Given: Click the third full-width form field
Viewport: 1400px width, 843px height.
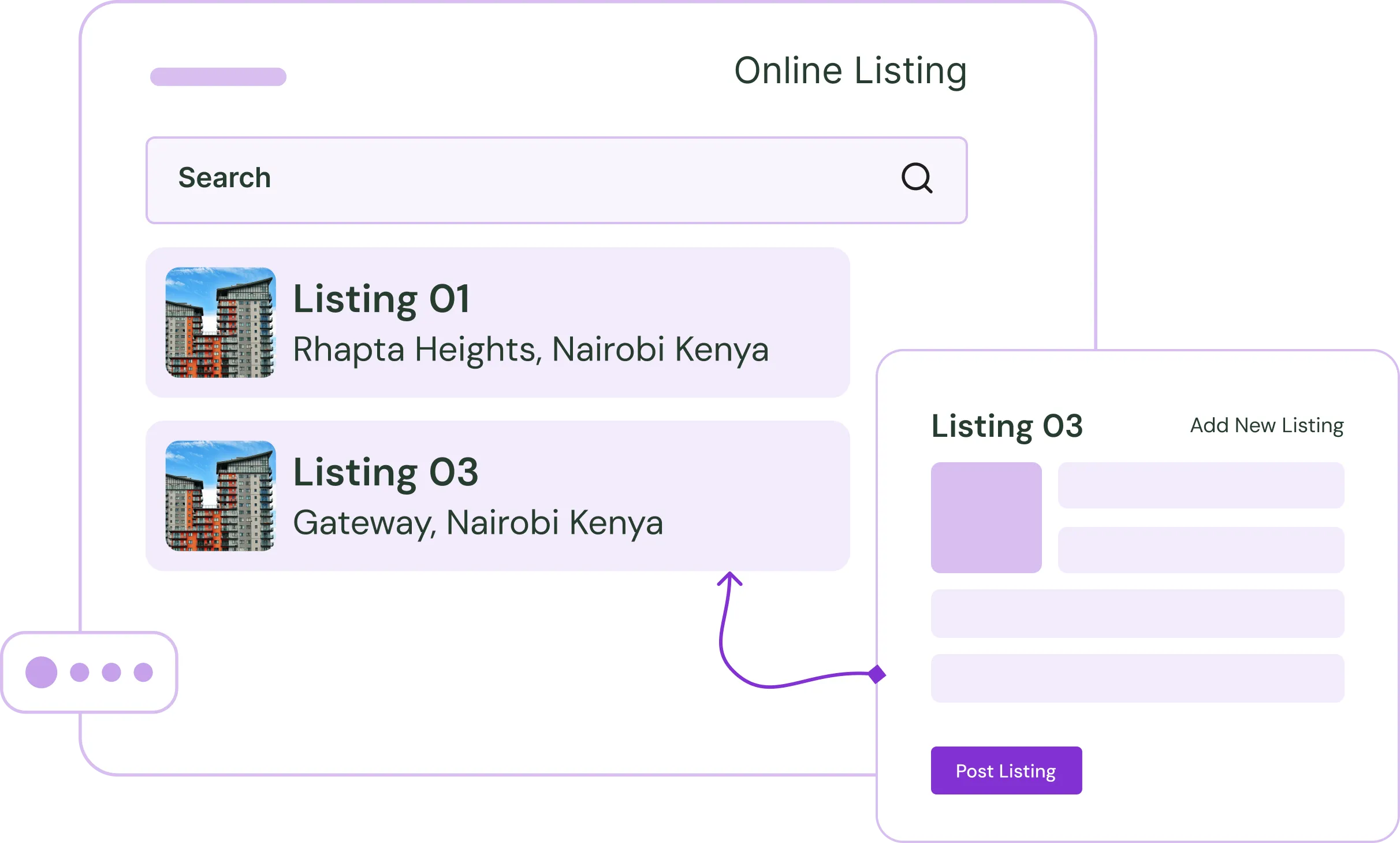Looking at the screenshot, I should pyautogui.click(x=1137, y=613).
